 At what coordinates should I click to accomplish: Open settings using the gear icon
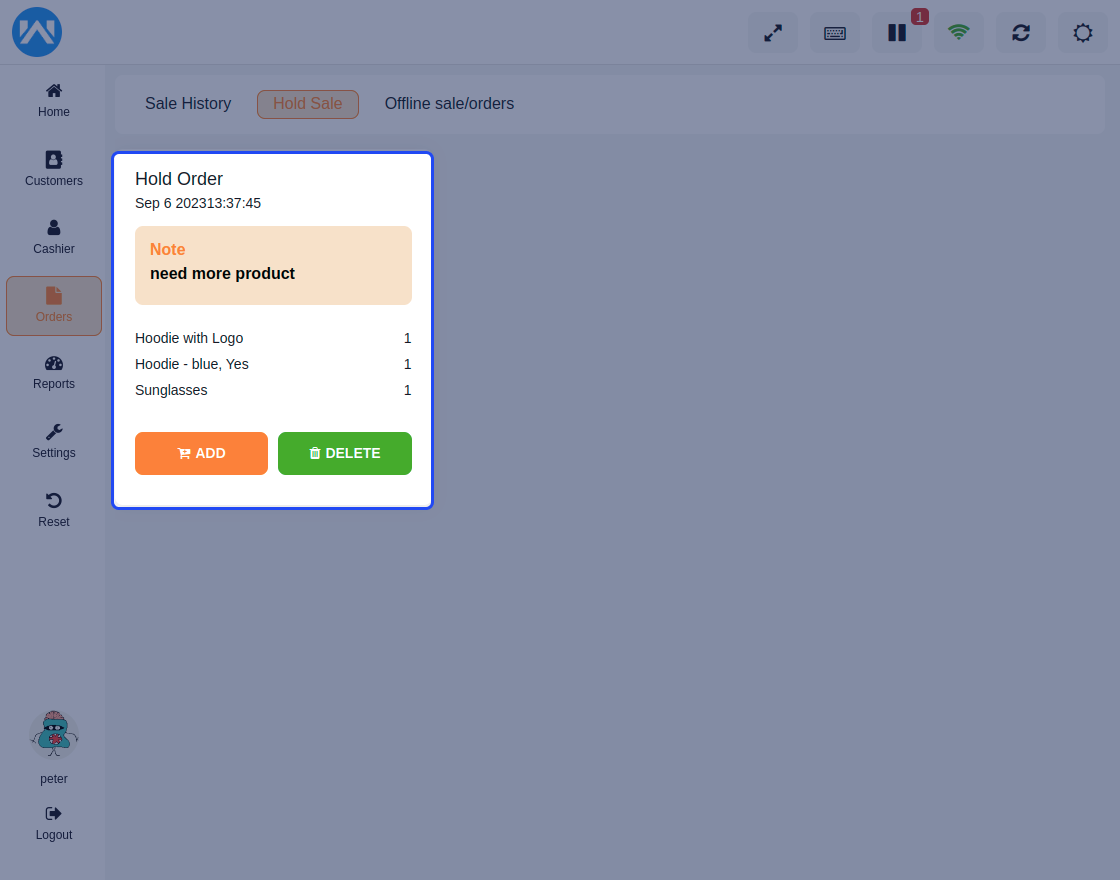tap(1082, 32)
